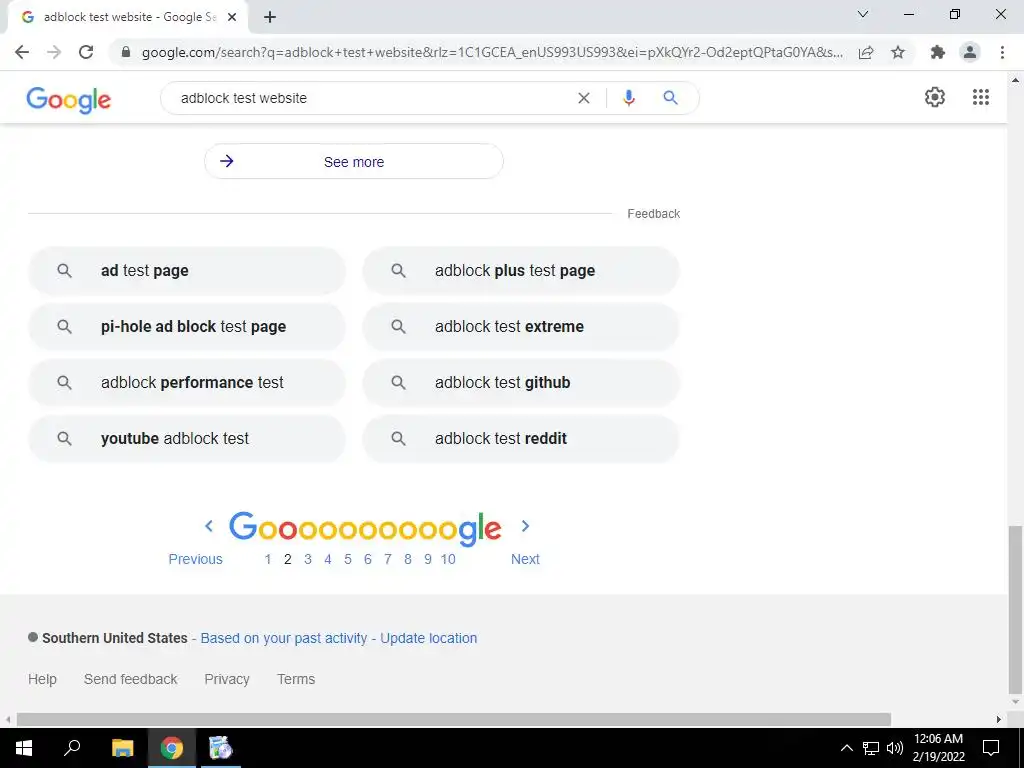Share this page using share icon
Viewport: 1024px width, 768px height.
tap(866, 52)
